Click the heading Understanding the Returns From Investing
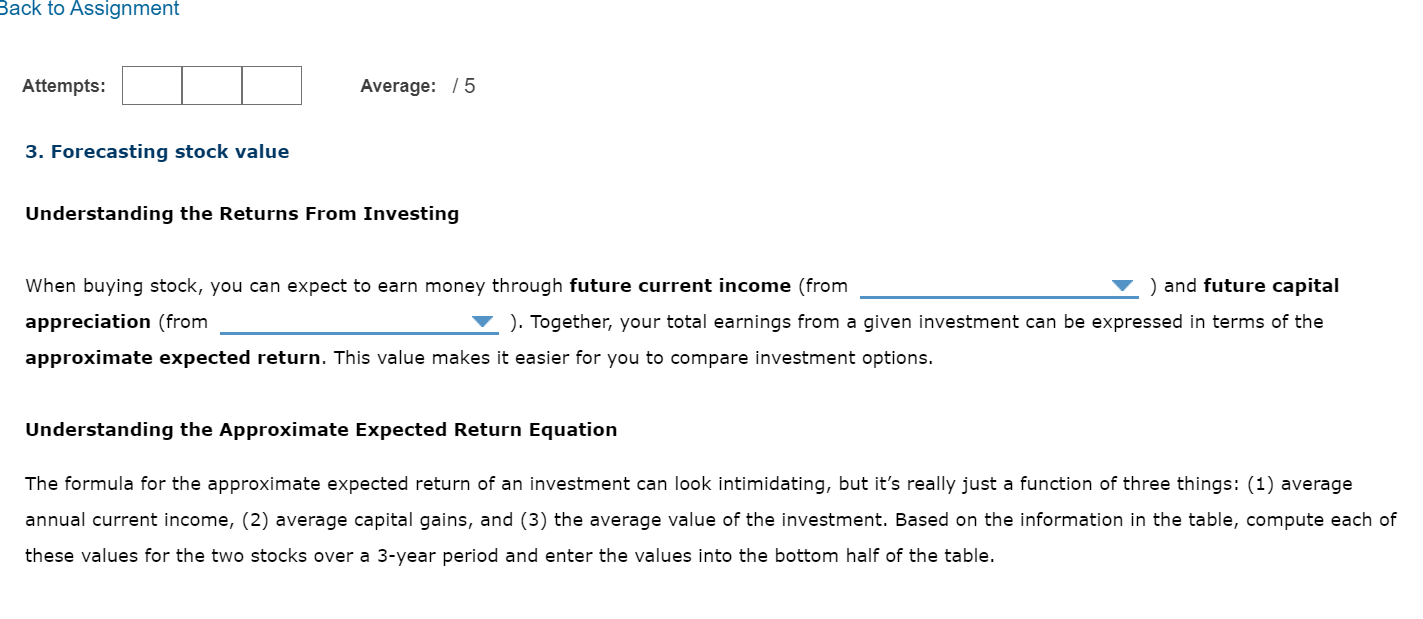The width and height of the screenshot is (1423, 619). coord(242,213)
